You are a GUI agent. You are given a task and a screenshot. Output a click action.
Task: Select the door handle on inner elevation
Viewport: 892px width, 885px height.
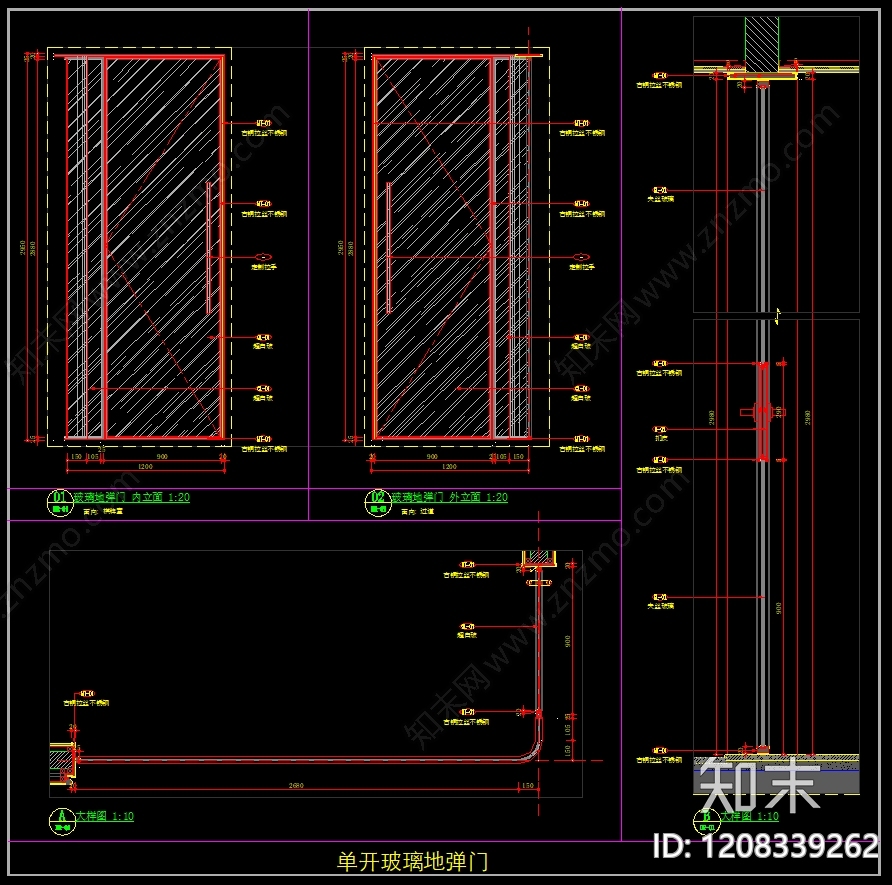pos(209,248)
